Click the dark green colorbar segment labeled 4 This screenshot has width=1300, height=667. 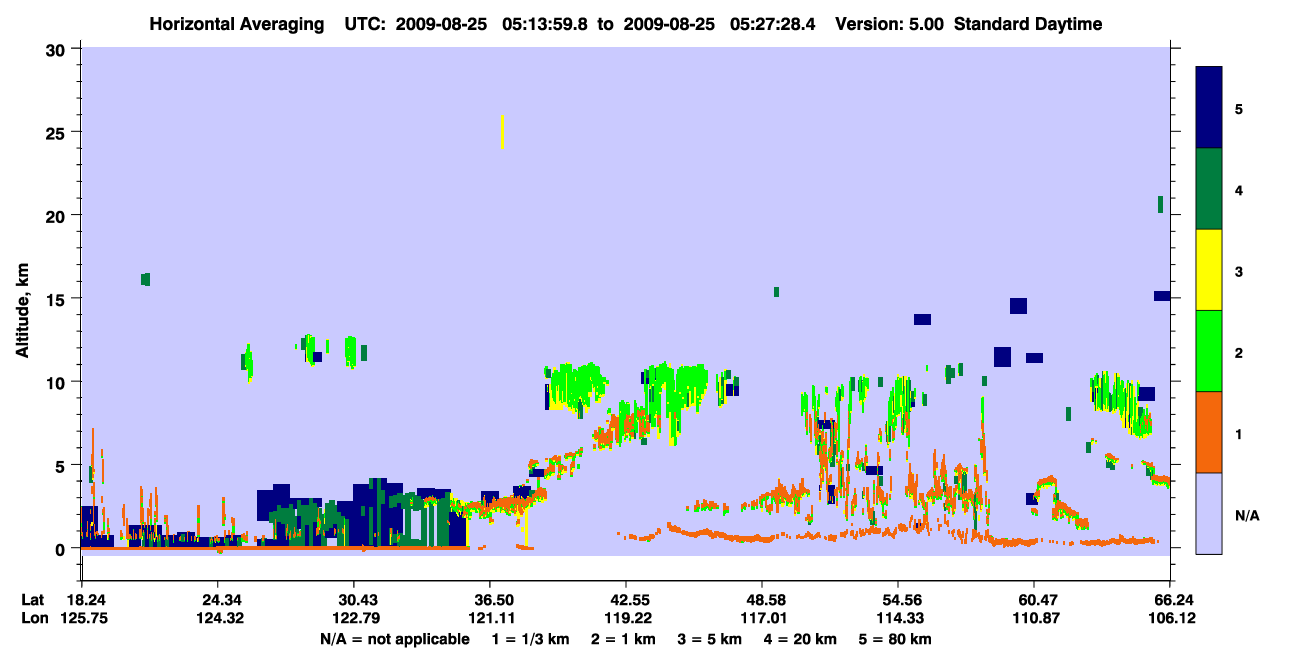pos(1209,189)
